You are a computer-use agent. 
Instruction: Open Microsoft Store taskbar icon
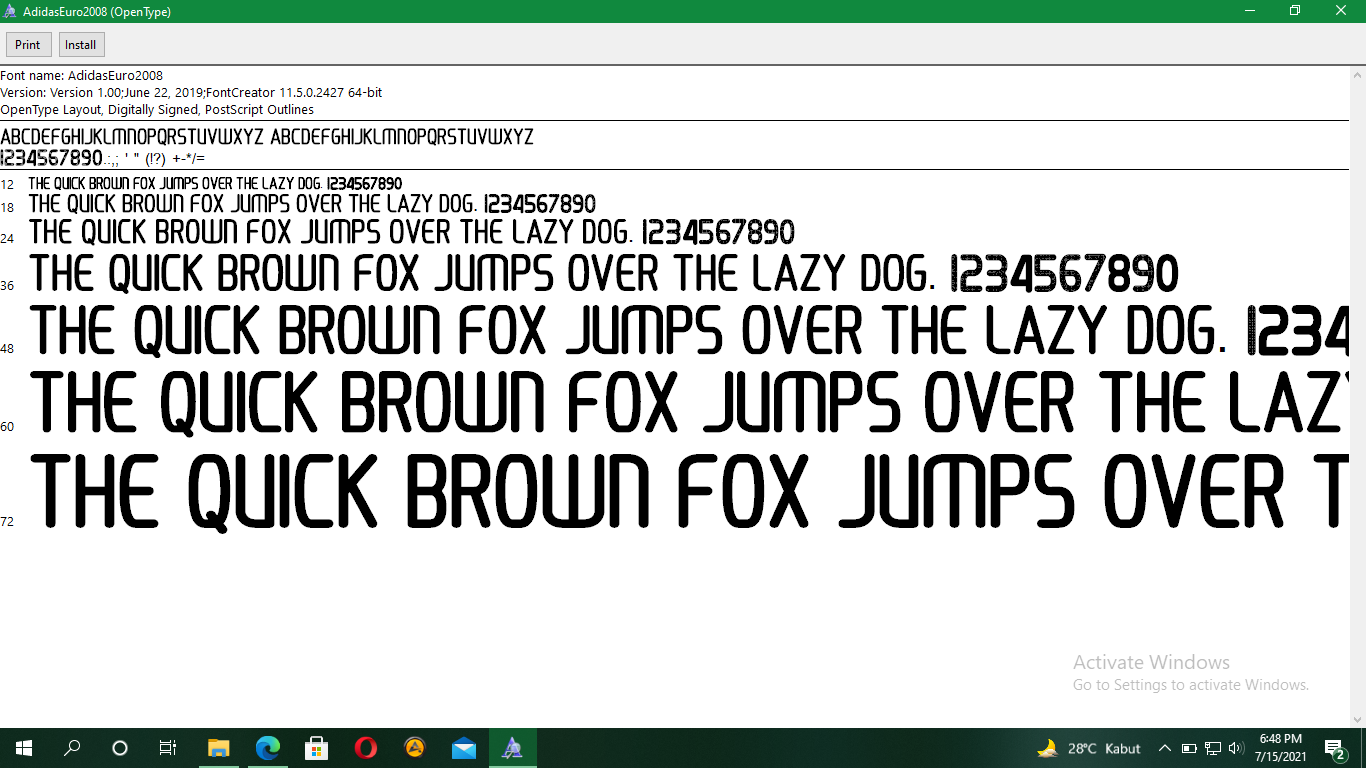pyautogui.click(x=316, y=748)
